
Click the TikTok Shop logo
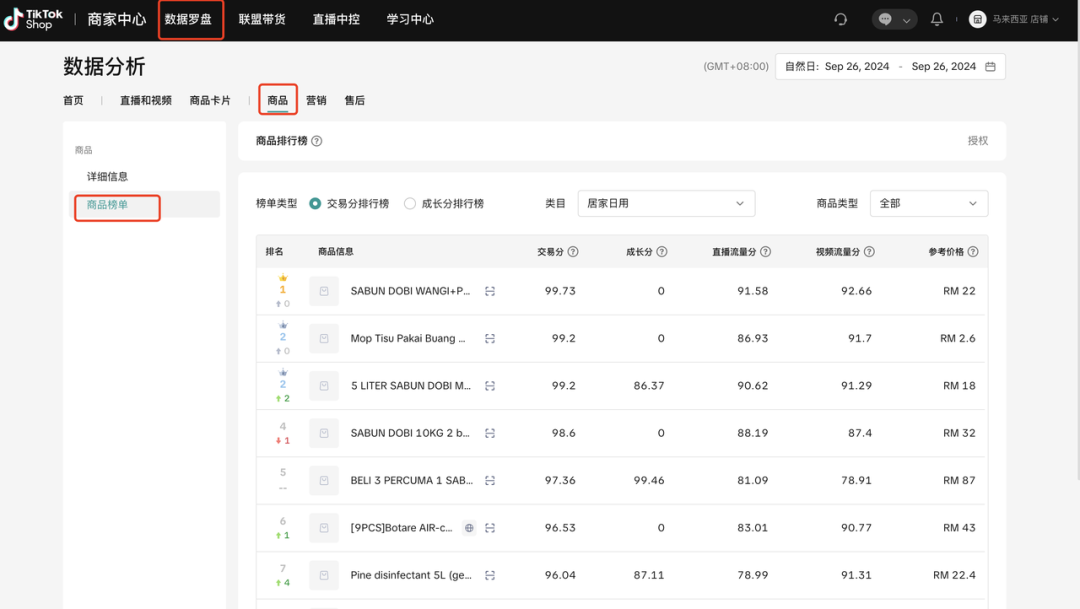33,19
